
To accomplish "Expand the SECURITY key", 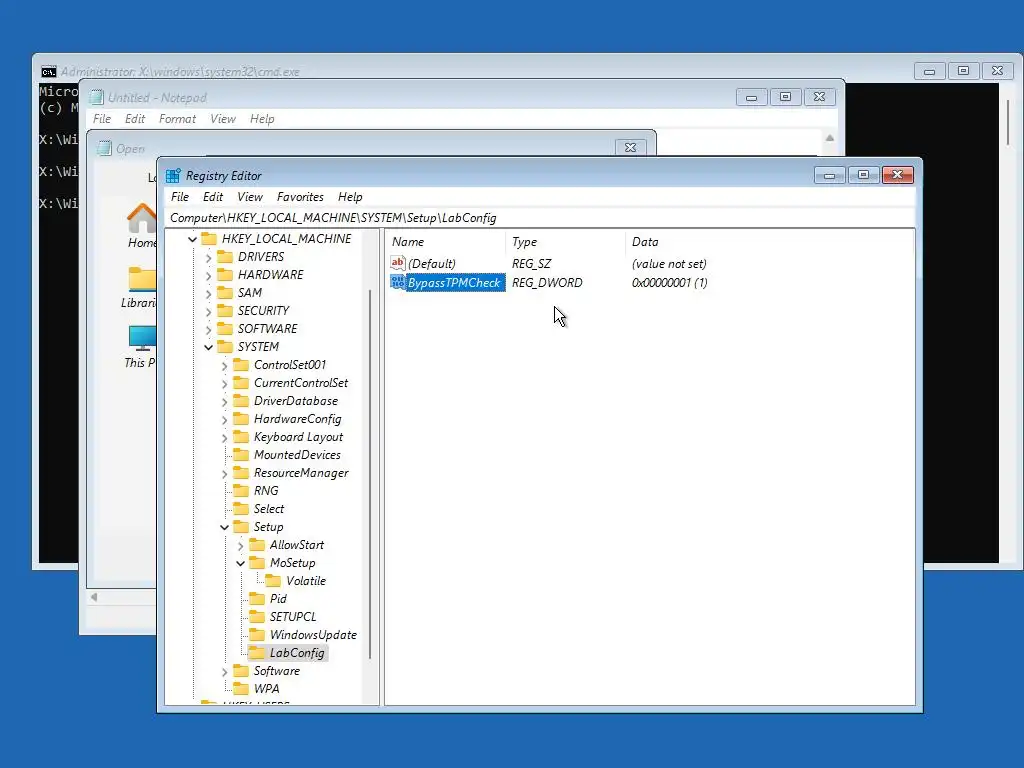I will click(208, 312).
